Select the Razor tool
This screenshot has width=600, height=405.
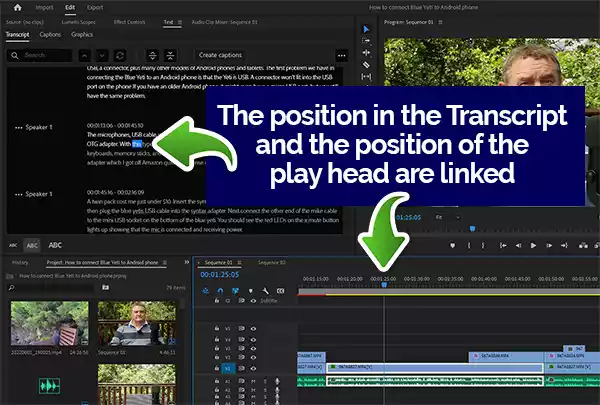pyautogui.click(x=366, y=65)
